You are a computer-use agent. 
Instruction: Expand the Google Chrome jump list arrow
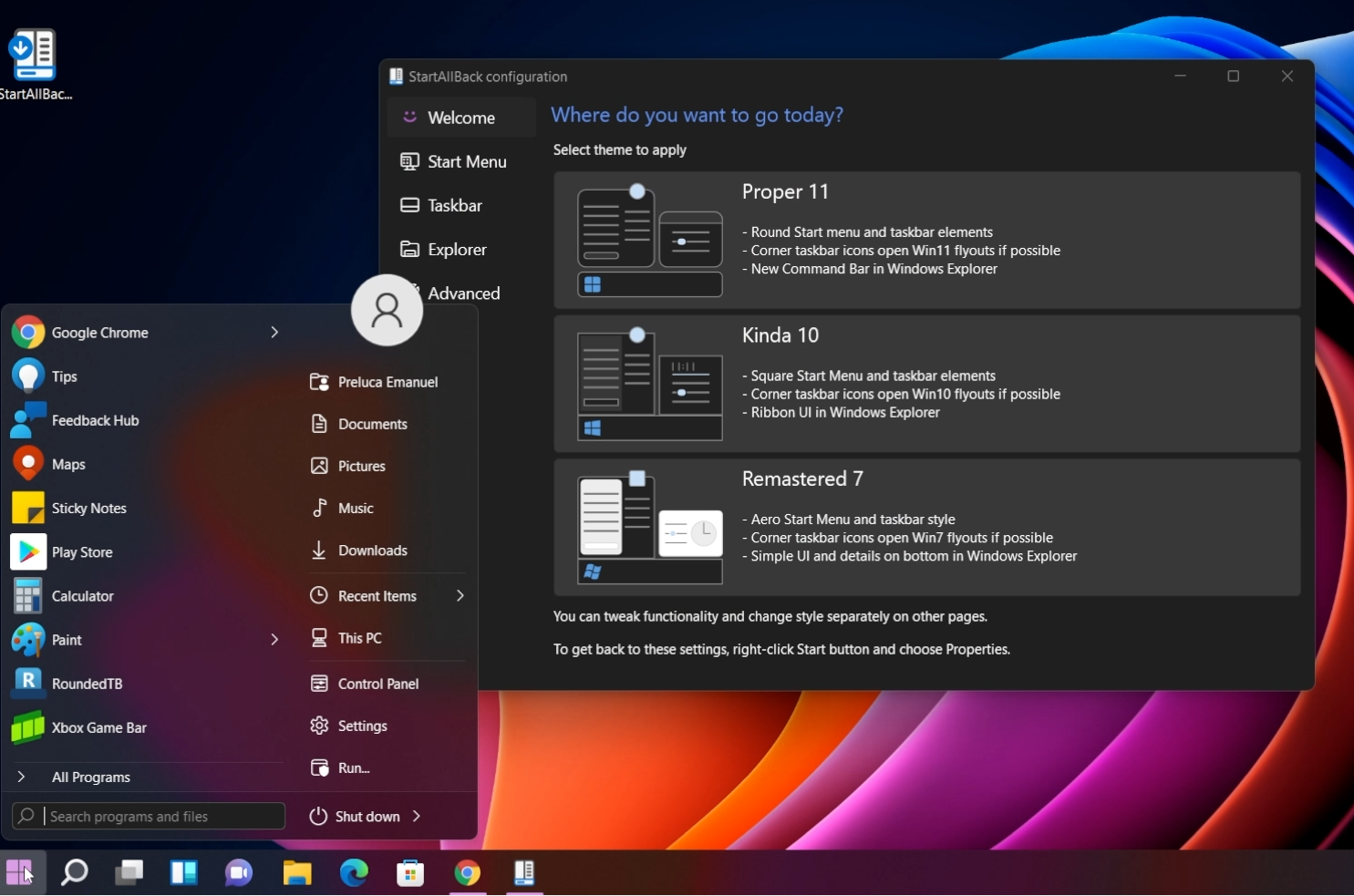point(274,332)
